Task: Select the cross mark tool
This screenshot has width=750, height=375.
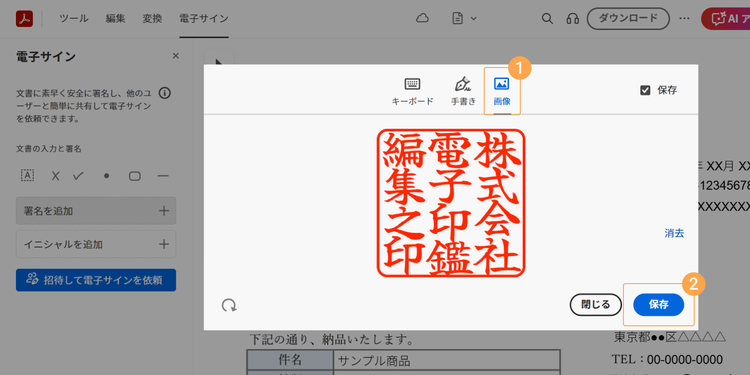Action: click(x=55, y=176)
